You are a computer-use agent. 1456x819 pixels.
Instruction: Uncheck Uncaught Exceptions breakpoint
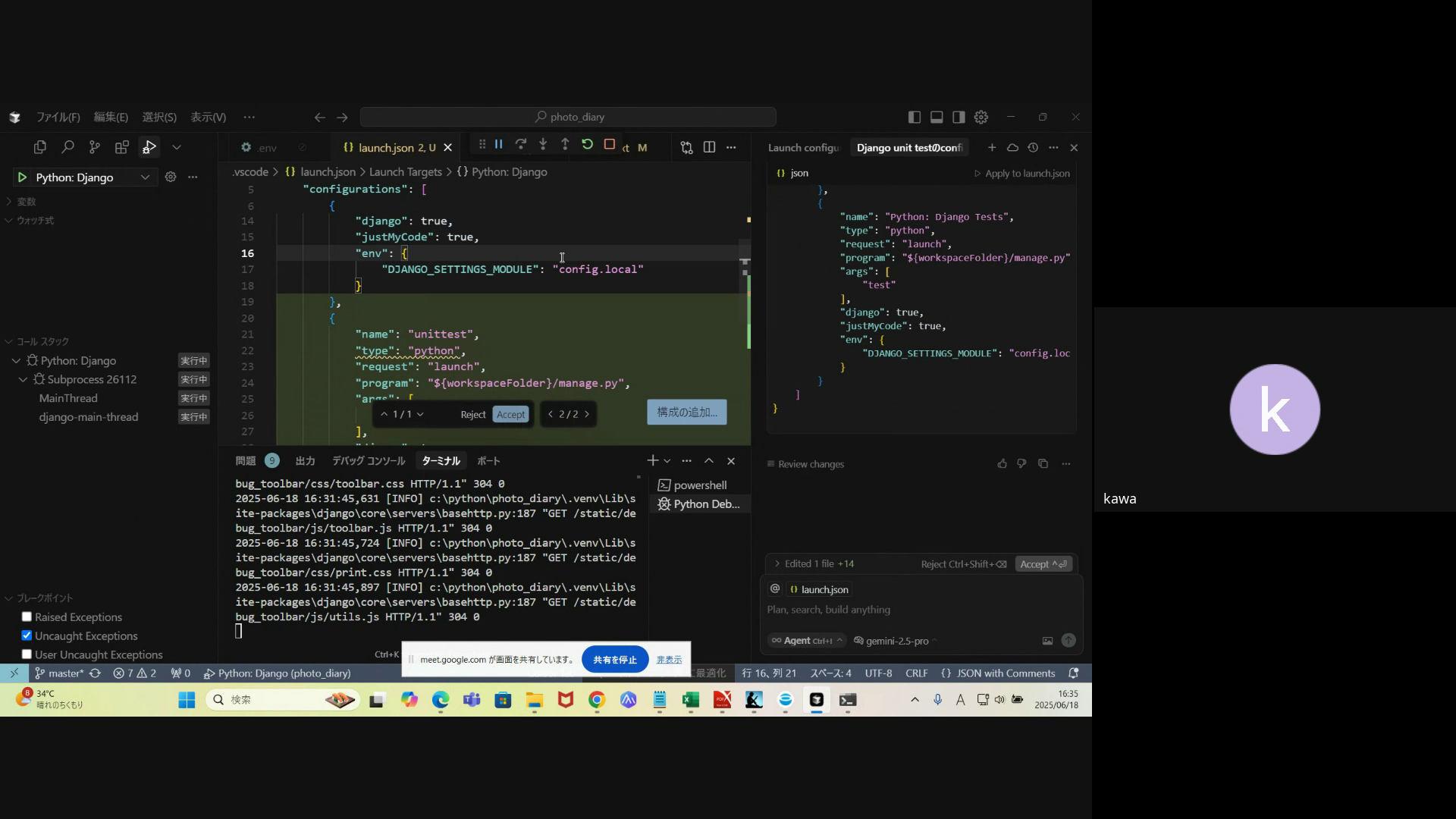(27, 635)
